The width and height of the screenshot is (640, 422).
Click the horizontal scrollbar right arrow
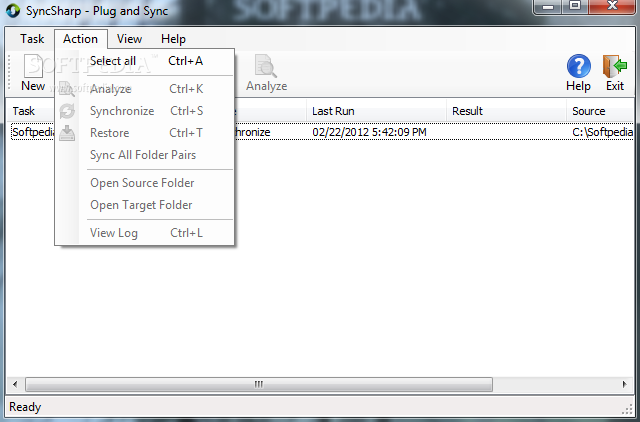point(624,384)
